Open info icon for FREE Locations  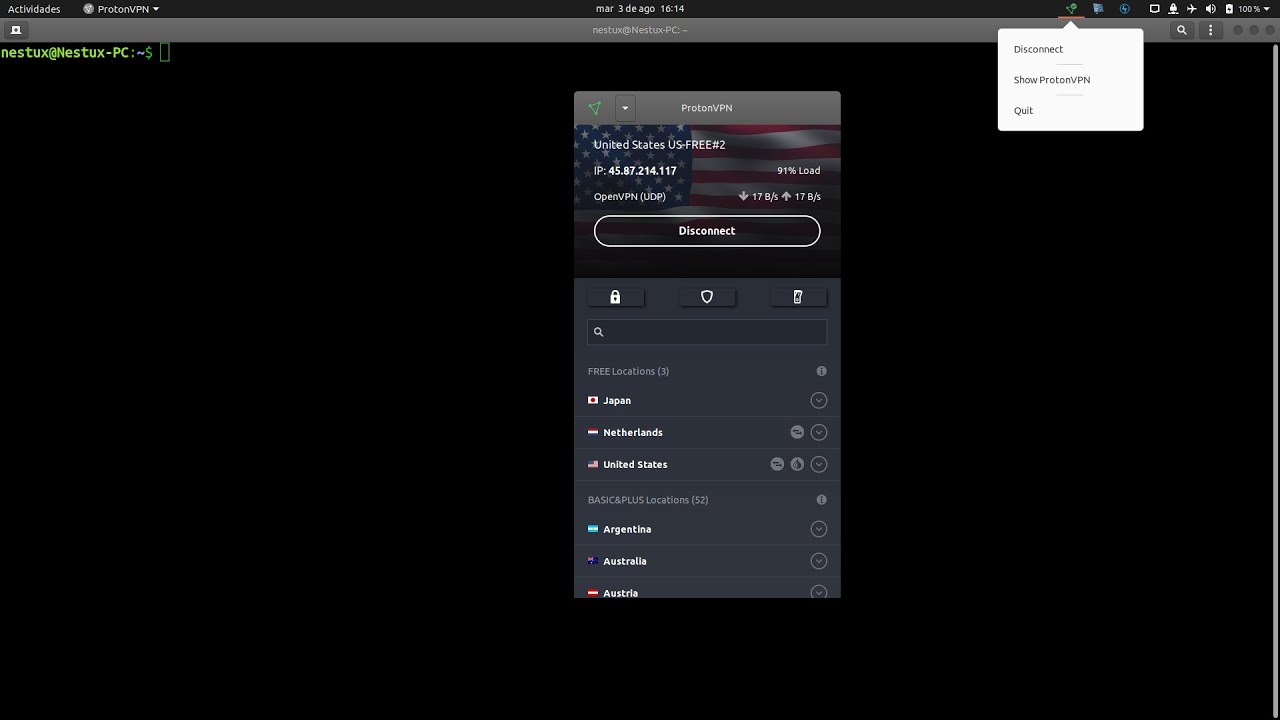(822, 371)
